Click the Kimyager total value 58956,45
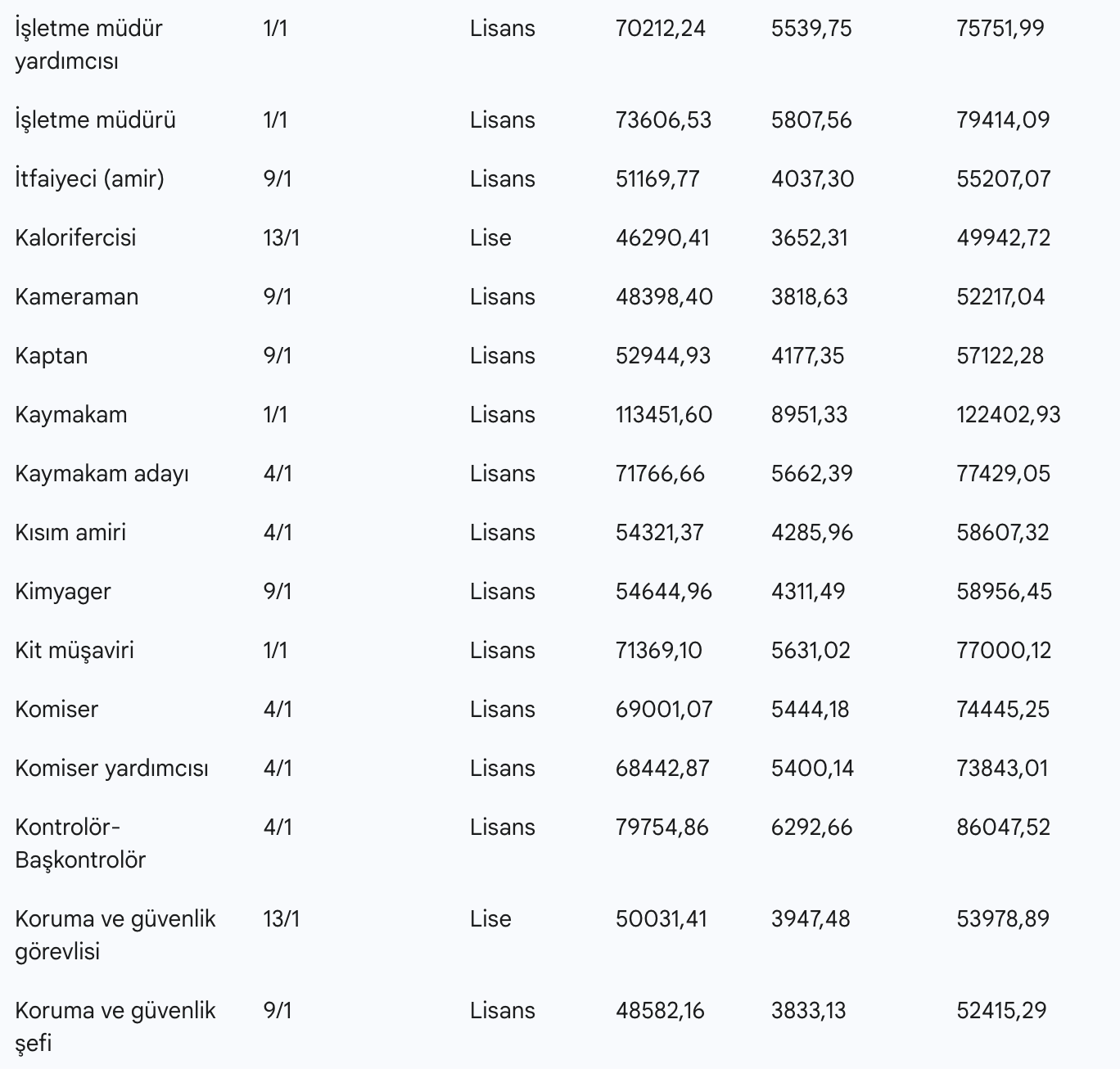1120x1069 pixels. click(x=1005, y=591)
